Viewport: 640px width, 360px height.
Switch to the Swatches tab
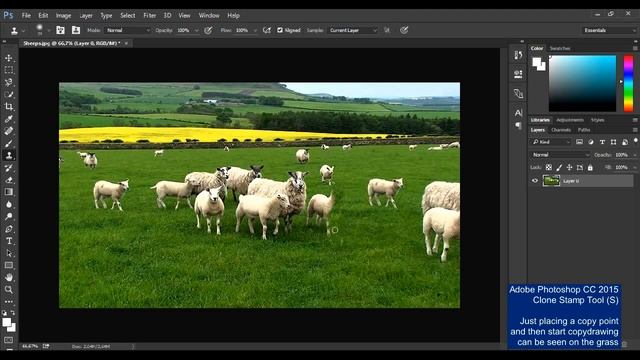(560, 48)
